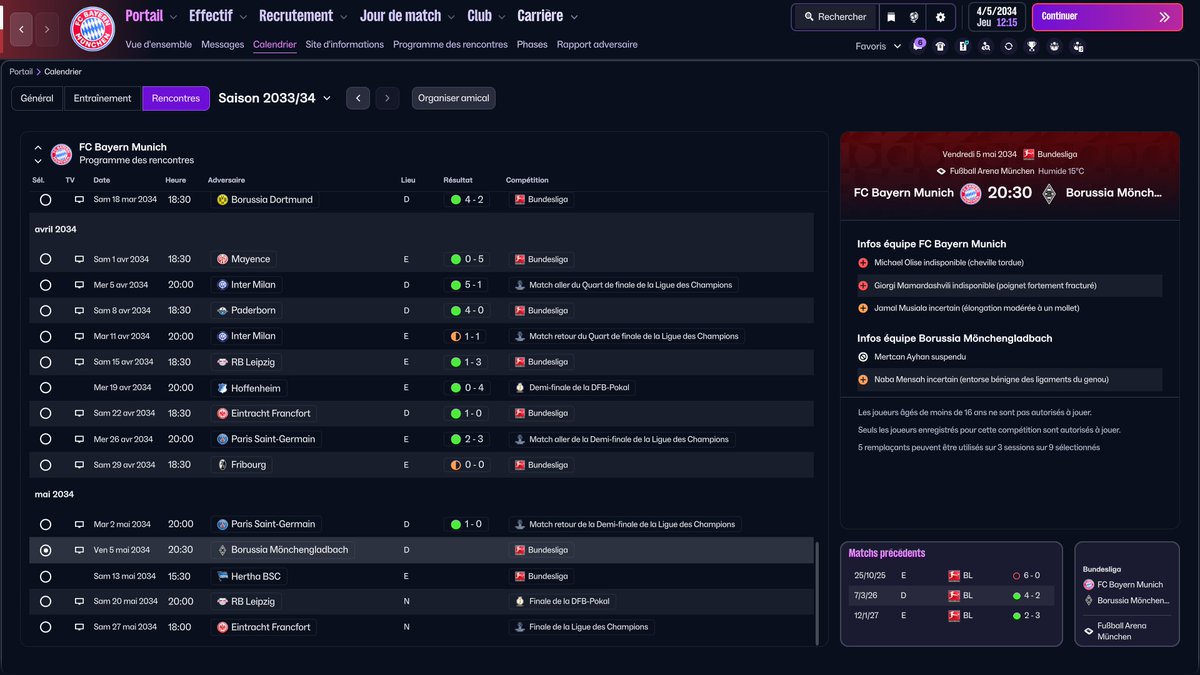Image resolution: width=1200 pixels, height=675 pixels.
Task: Select the Général calendar view button
Action: 37,98
